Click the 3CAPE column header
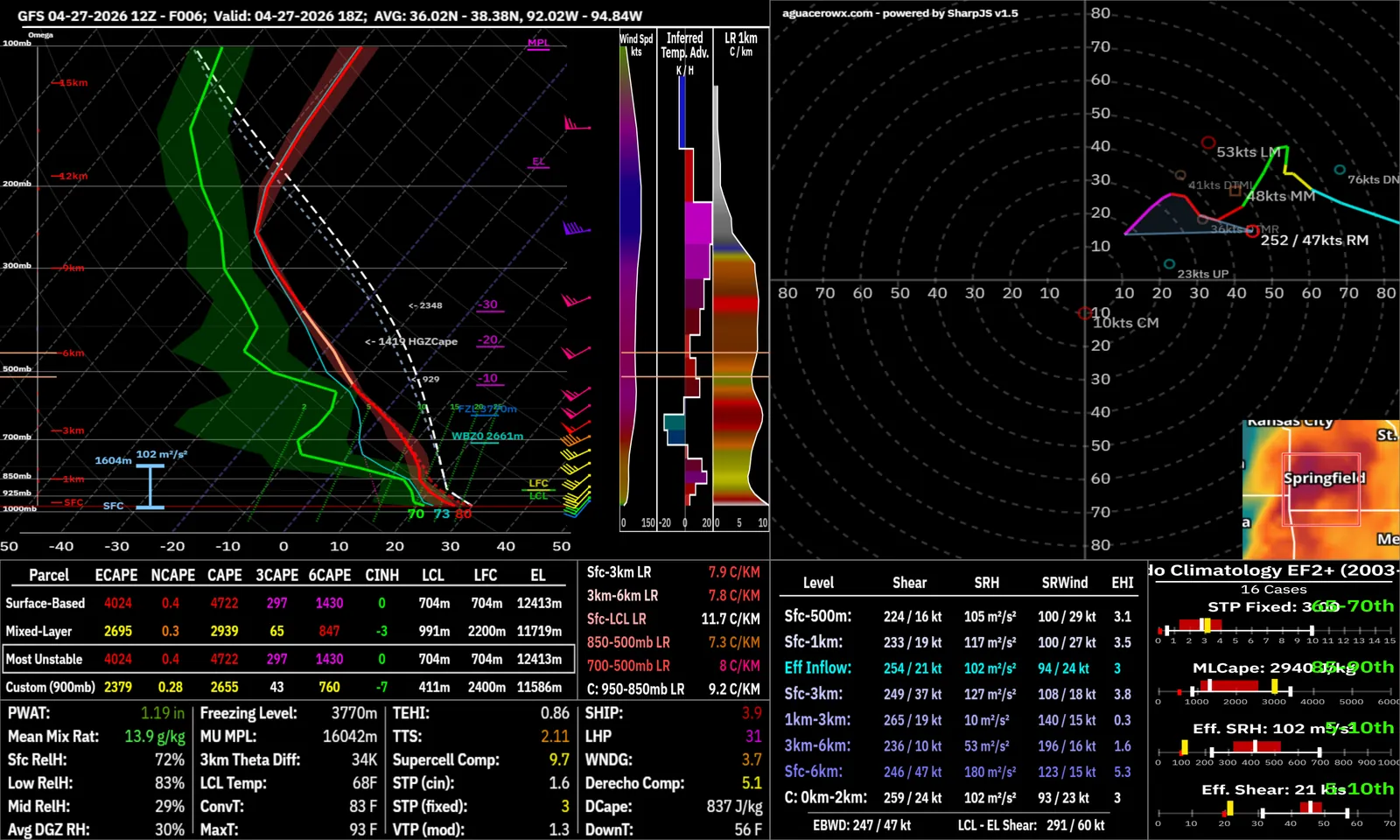 276,575
